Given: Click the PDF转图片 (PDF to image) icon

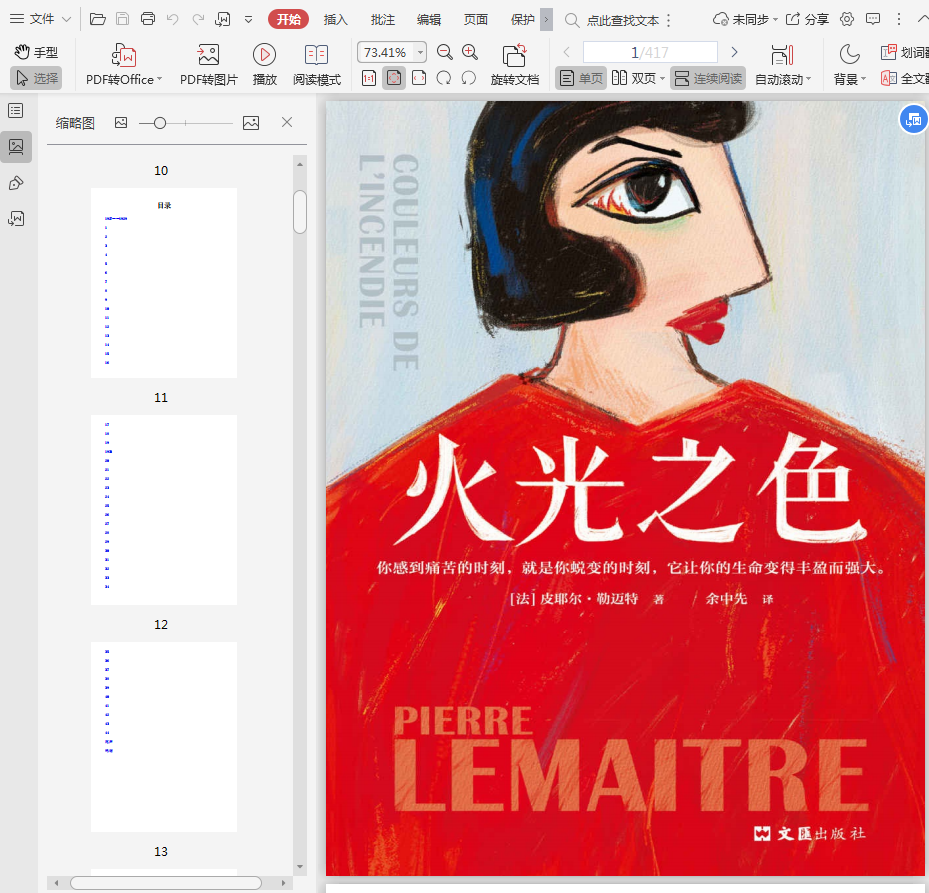Looking at the screenshot, I should pos(208,56).
